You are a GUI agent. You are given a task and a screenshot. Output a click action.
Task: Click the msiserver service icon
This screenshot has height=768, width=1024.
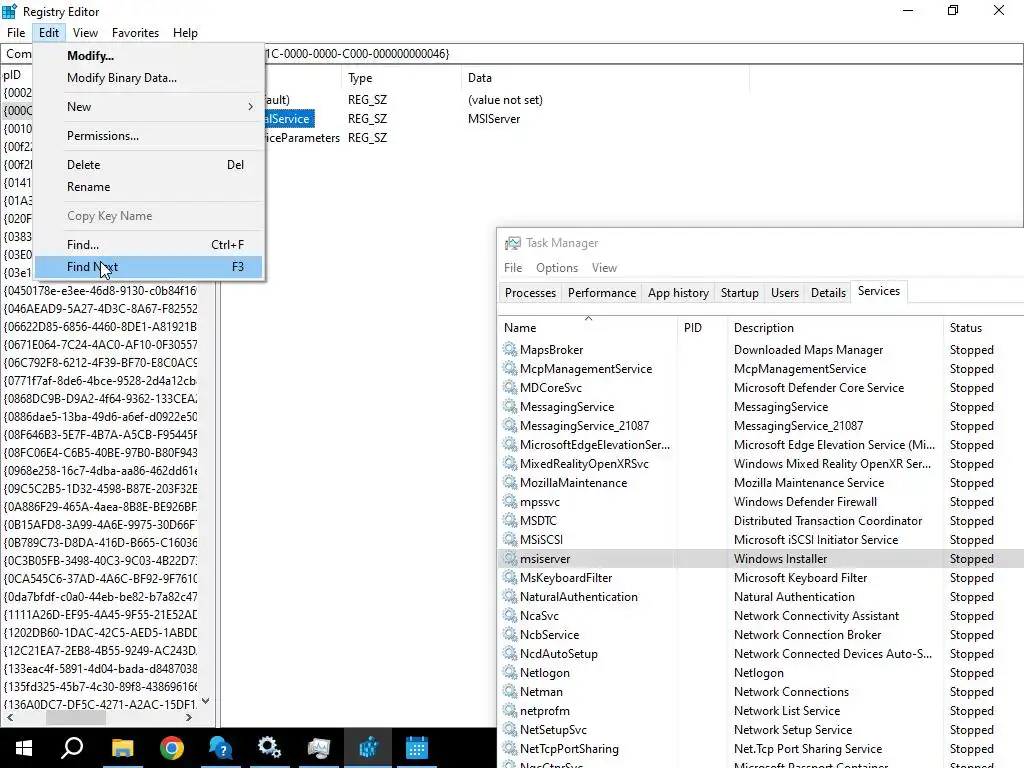tap(509, 558)
